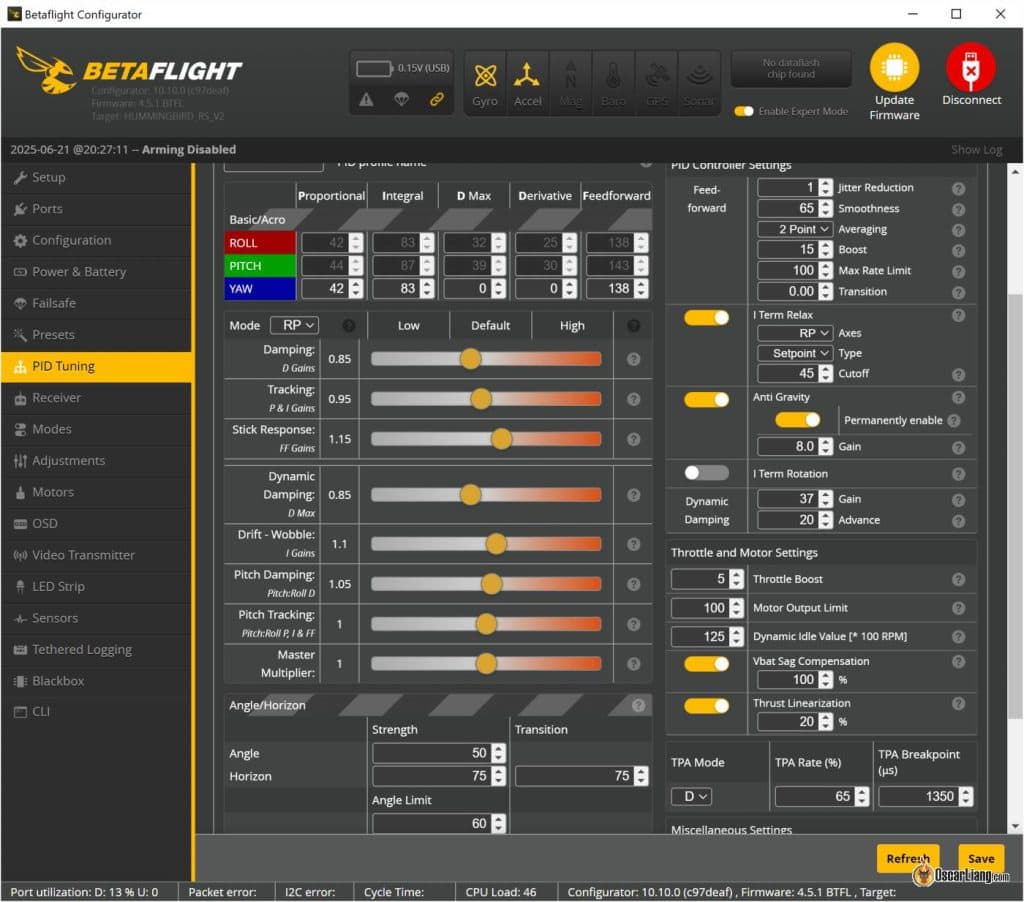
Task: Open the CLI tab
Action: 97,712
